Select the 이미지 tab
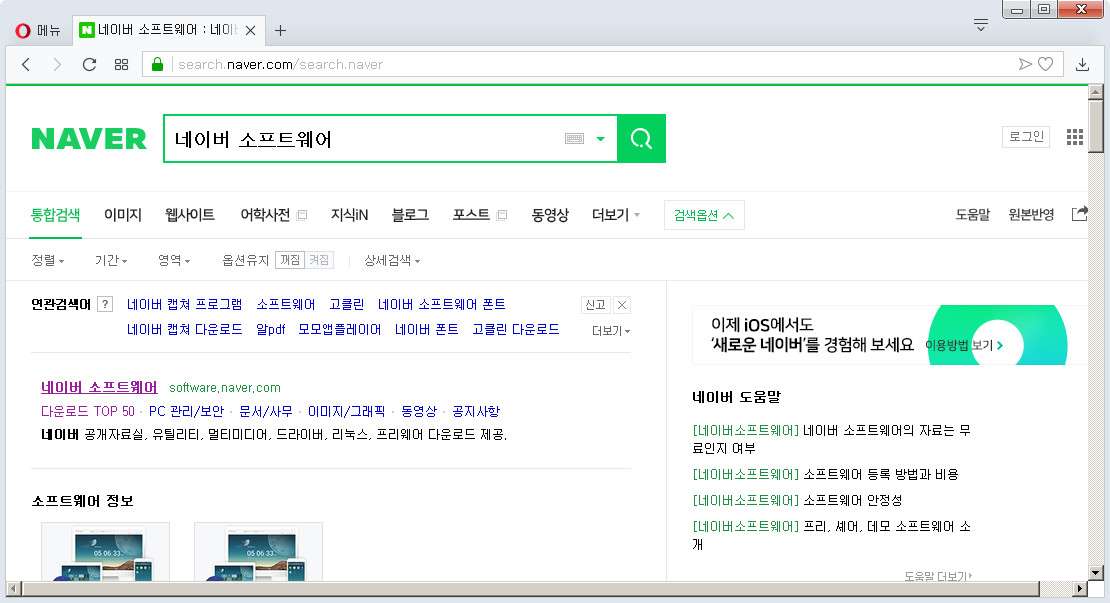The image size is (1110, 603). [123, 214]
